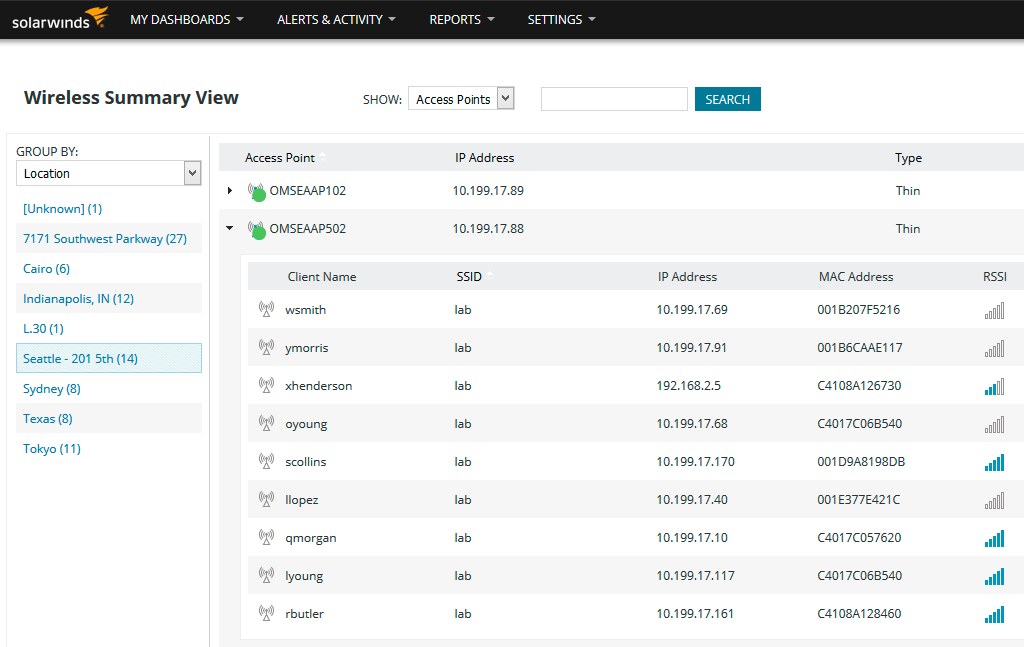Image resolution: width=1024 pixels, height=647 pixels.
Task: Click the RSSI signal bars for ymorris
Action: click(994, 349)
